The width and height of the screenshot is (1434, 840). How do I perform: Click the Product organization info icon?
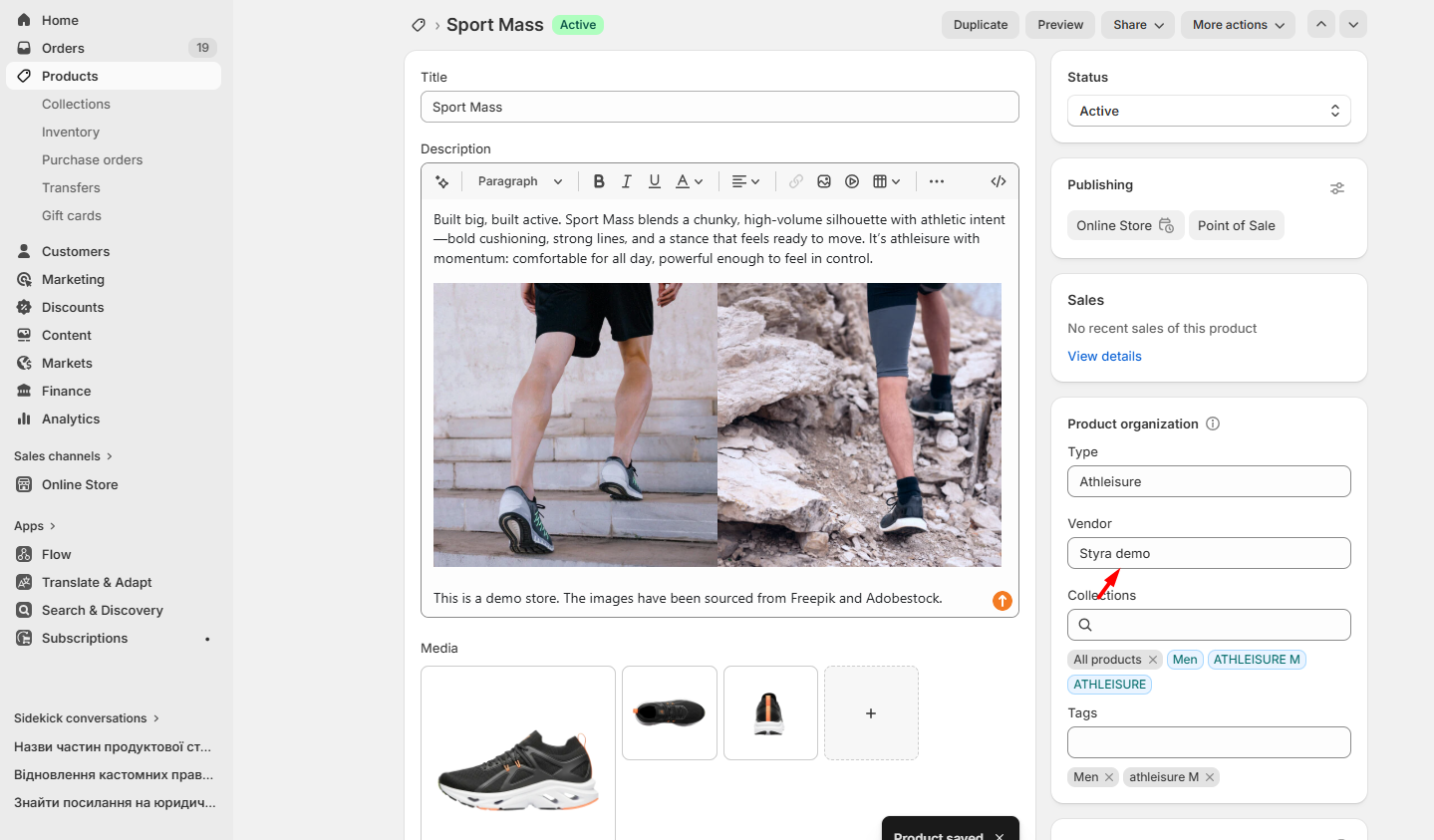tap(1213, 423)
